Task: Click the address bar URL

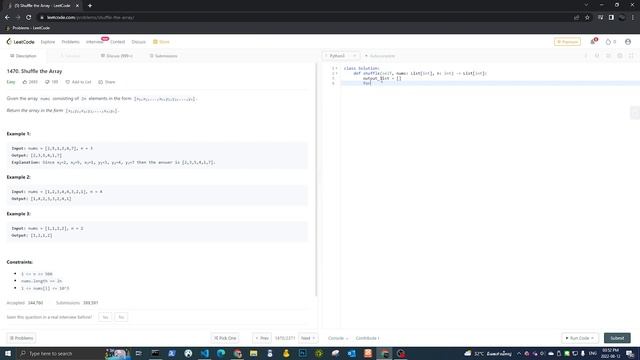Action: [x=91, y=18]
